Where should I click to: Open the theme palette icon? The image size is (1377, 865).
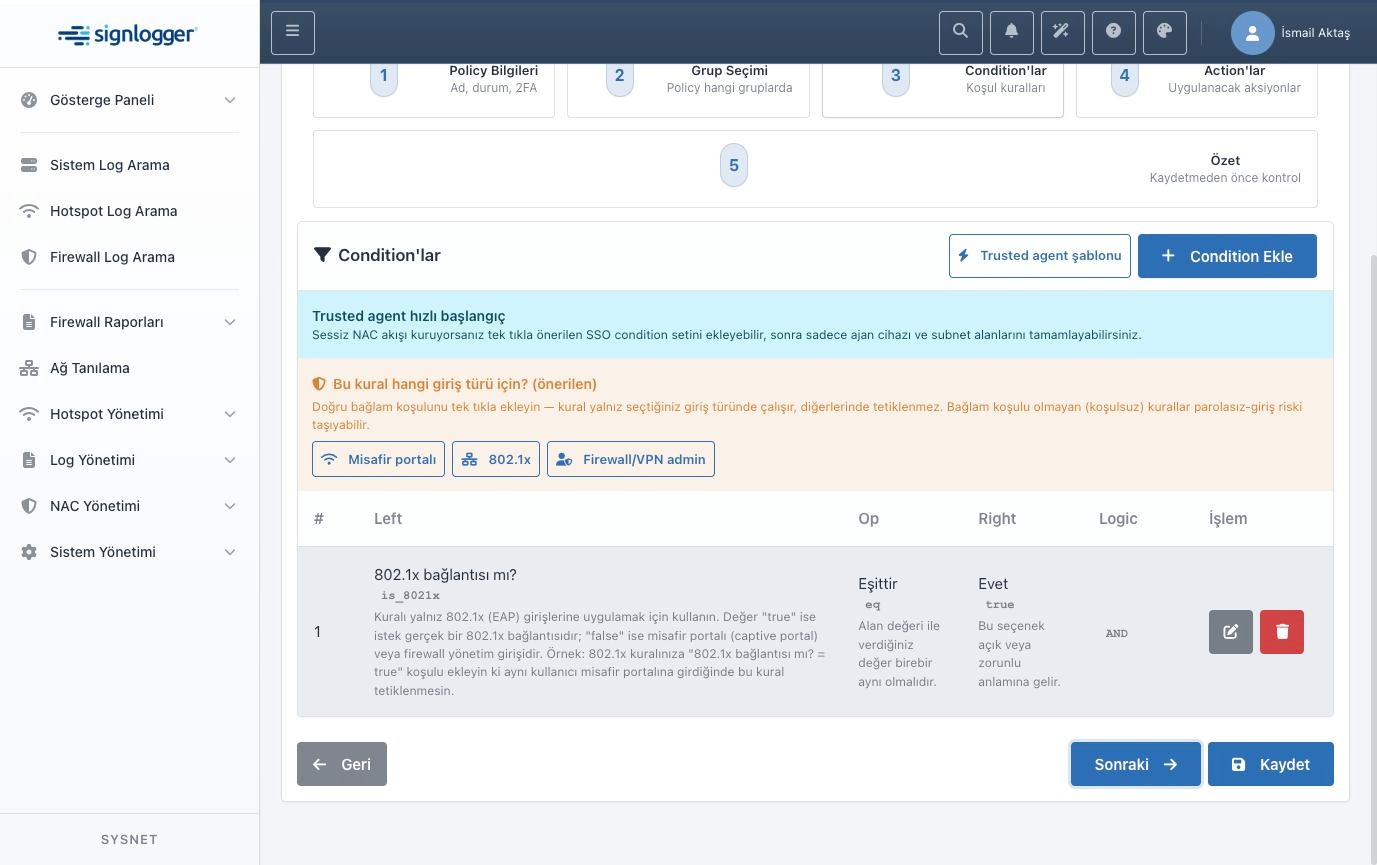click(x=1165, y=32)
